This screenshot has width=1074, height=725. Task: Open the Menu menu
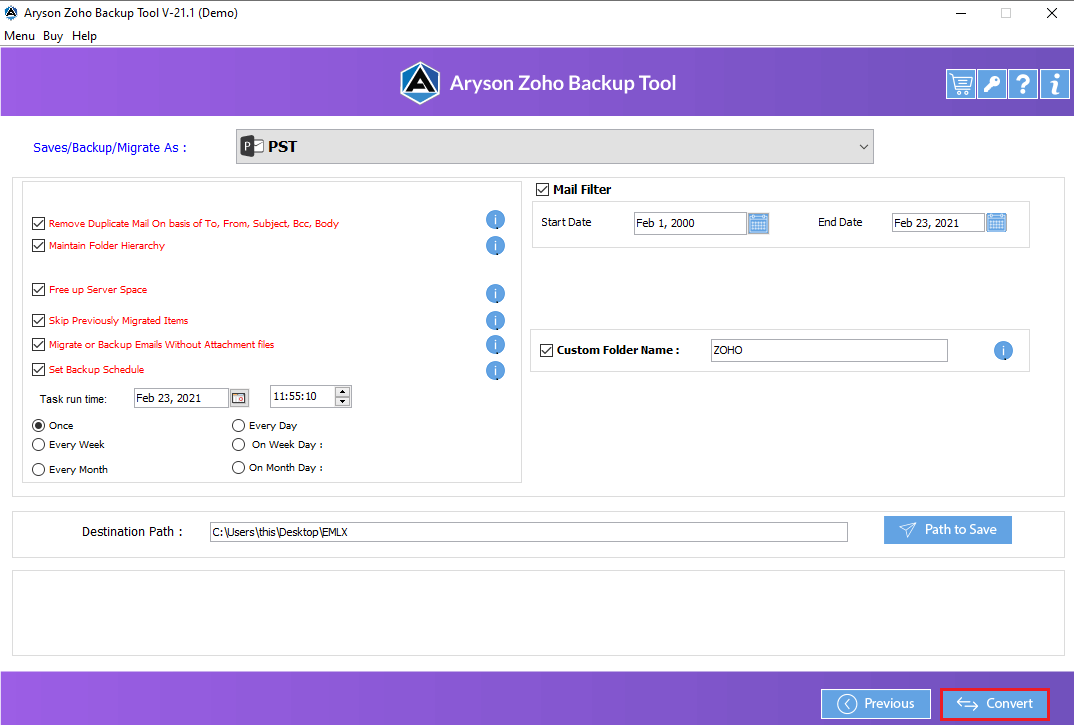pos(19,36)
